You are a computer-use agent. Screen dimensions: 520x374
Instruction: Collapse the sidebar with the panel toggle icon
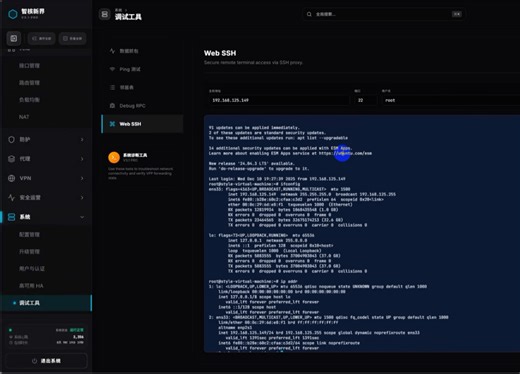pos(14,38)
